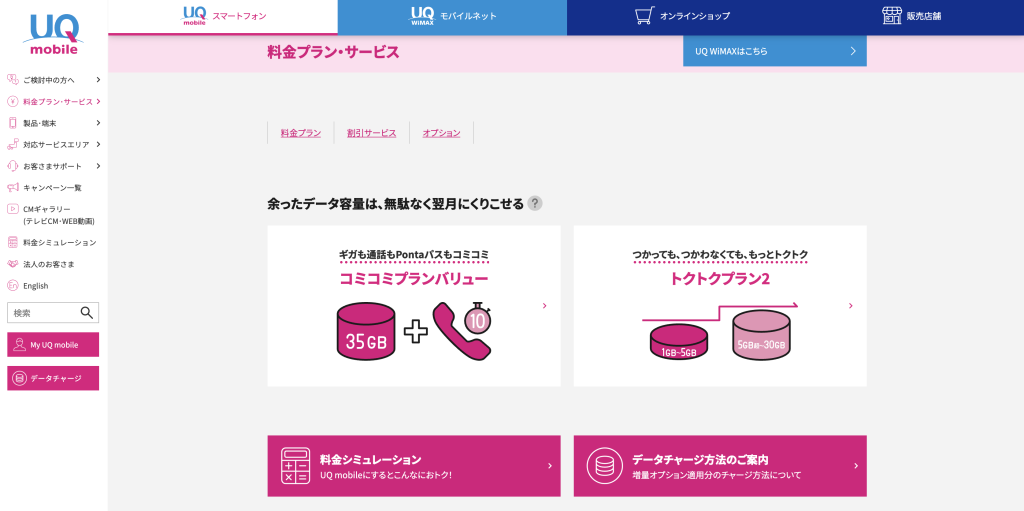Expand the ご検討中の方へ sidebar chevron
1024x511 pixels.
98,80
